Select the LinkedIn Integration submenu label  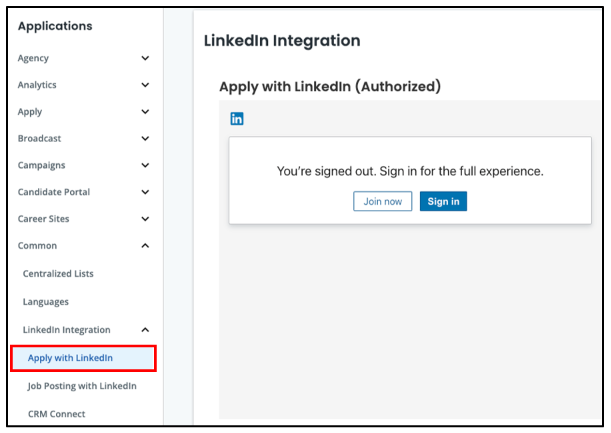(x=67, y=330)
